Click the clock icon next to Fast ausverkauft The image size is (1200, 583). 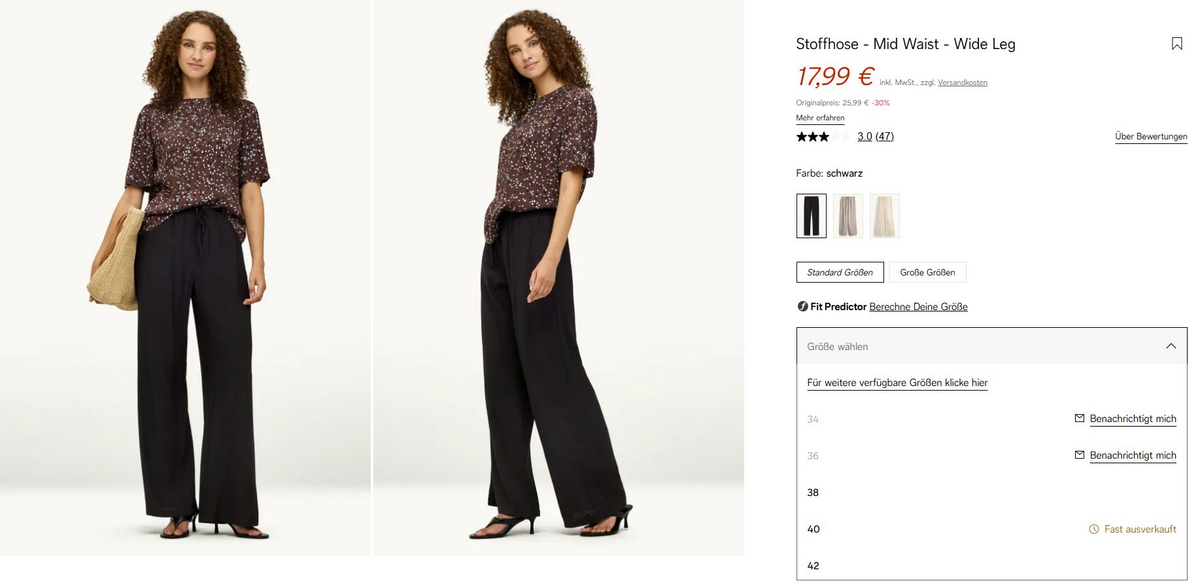(x=1094, y=529)
